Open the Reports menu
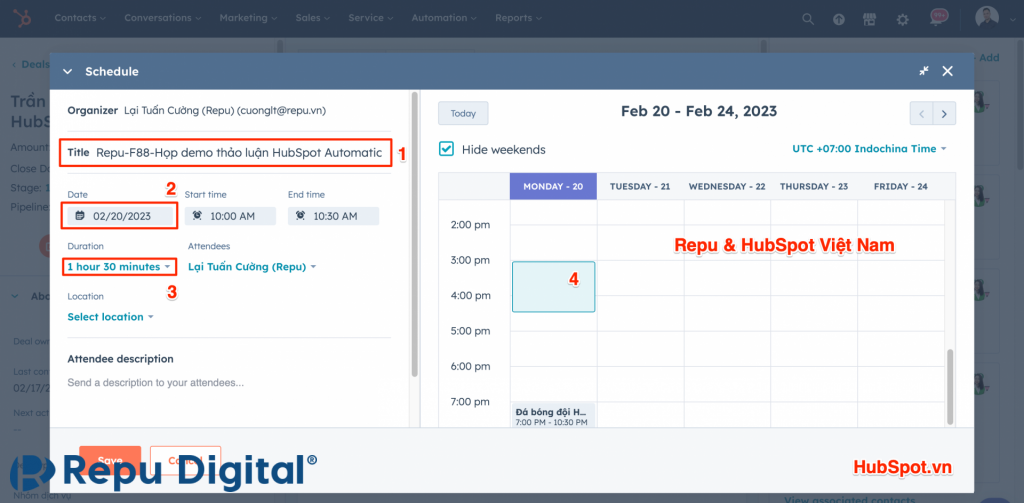This screenshot has height=503, width=1024. click(519, 18)
